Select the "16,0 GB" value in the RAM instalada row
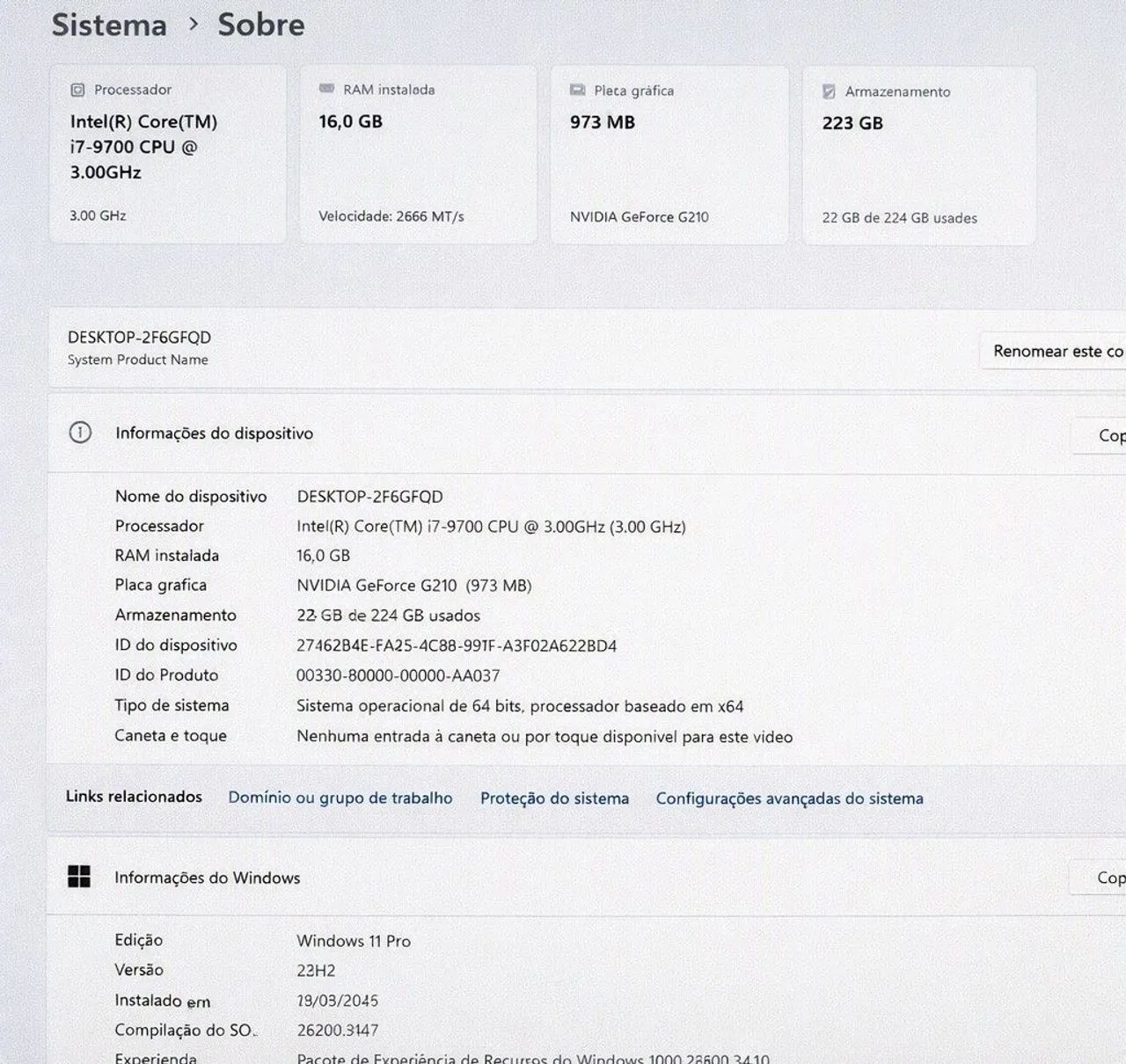 (323, 556)
